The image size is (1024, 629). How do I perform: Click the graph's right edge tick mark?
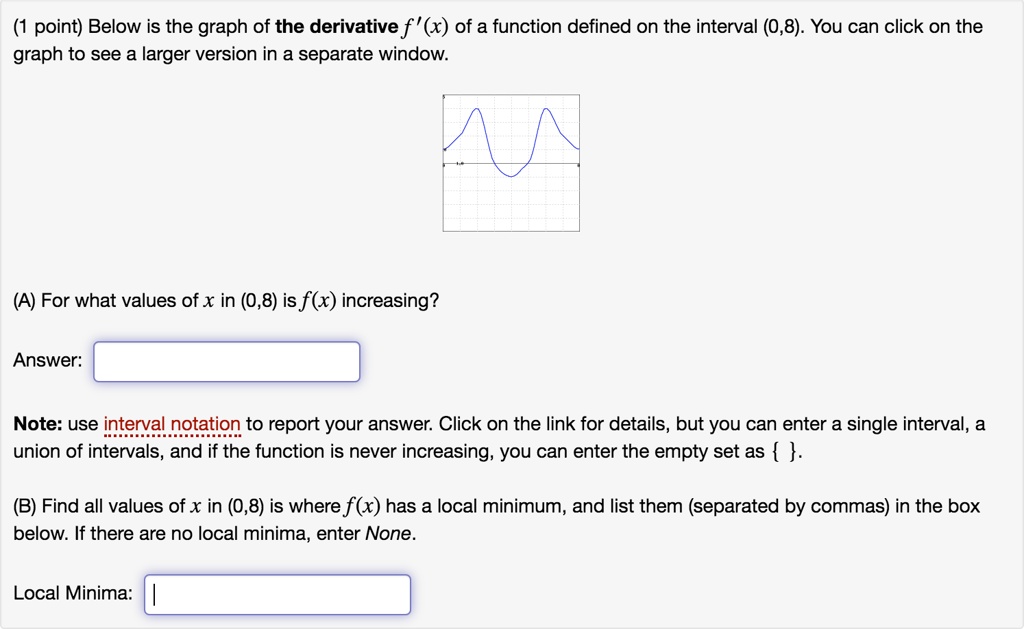click(x=578, y=163)
